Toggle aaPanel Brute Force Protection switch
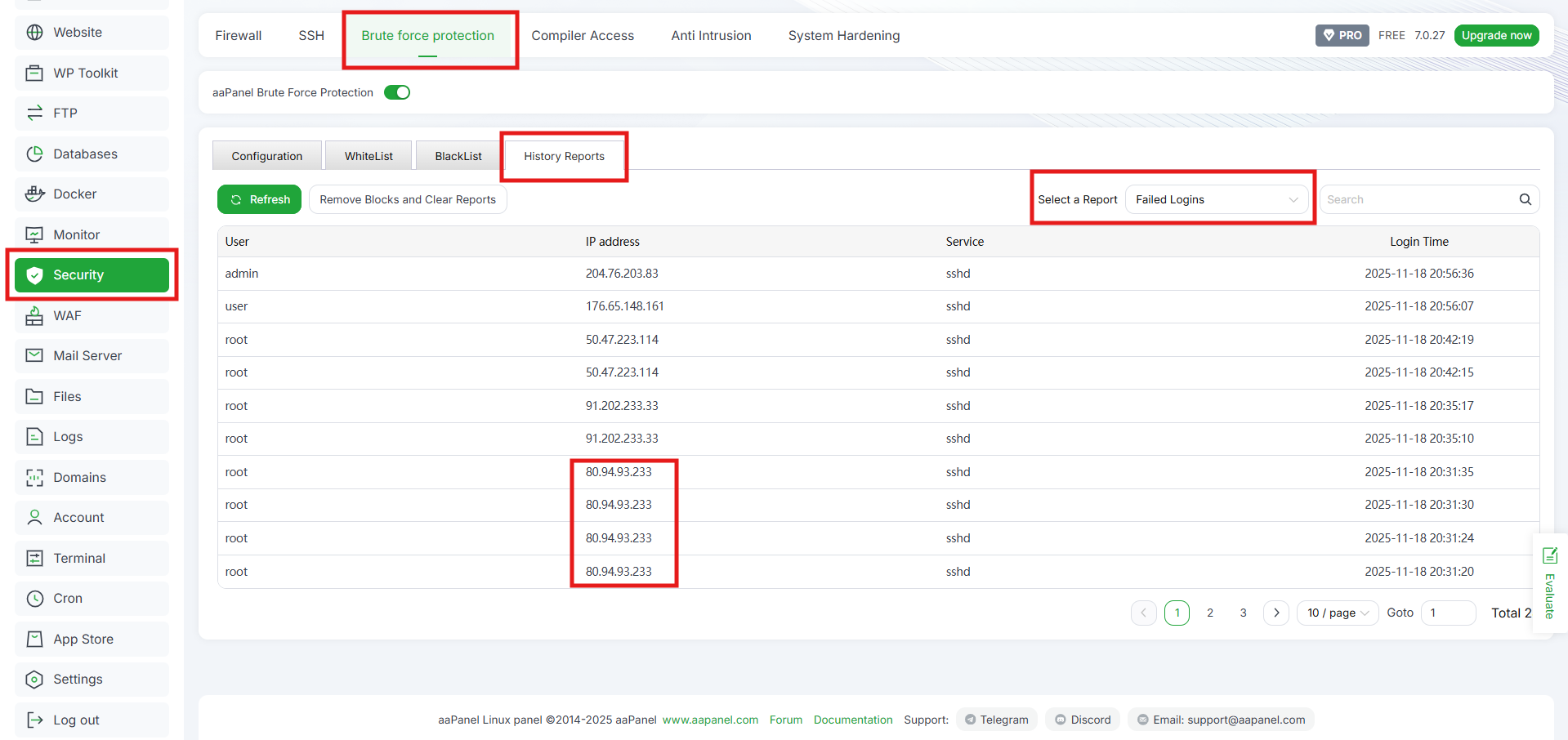The height and width of the screenshot is (740, 1568). pos(397,92)
